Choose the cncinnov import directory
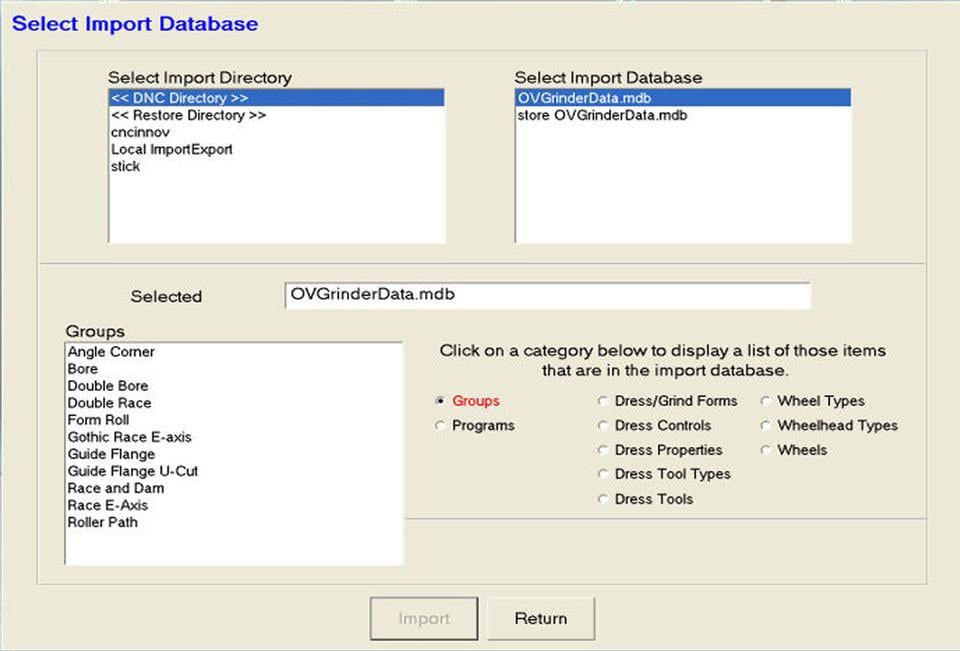960x651 pixels. click(139, 133)
